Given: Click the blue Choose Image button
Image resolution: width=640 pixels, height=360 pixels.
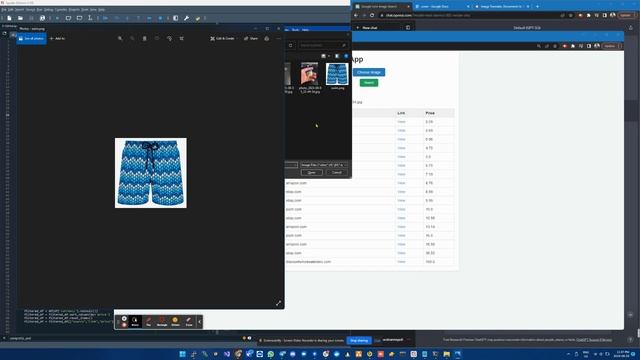Looking at the screenshot, I should [x=369, y=72].
